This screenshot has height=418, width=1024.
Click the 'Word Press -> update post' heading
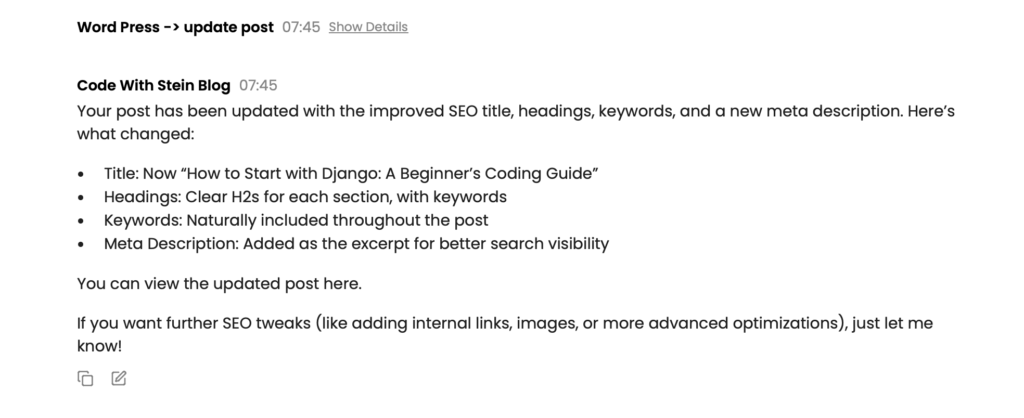(175, 27)
